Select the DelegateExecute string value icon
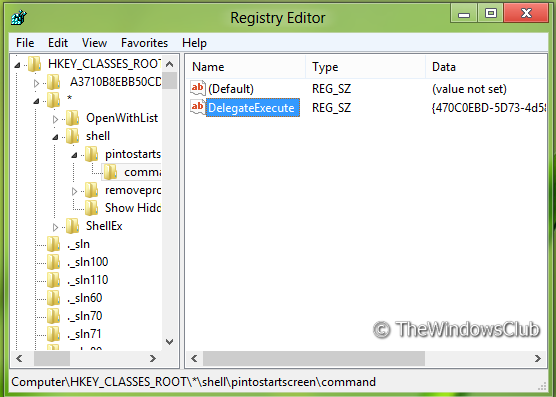The height and width of the screenshot is (397, 556). (x=198, y=107)
